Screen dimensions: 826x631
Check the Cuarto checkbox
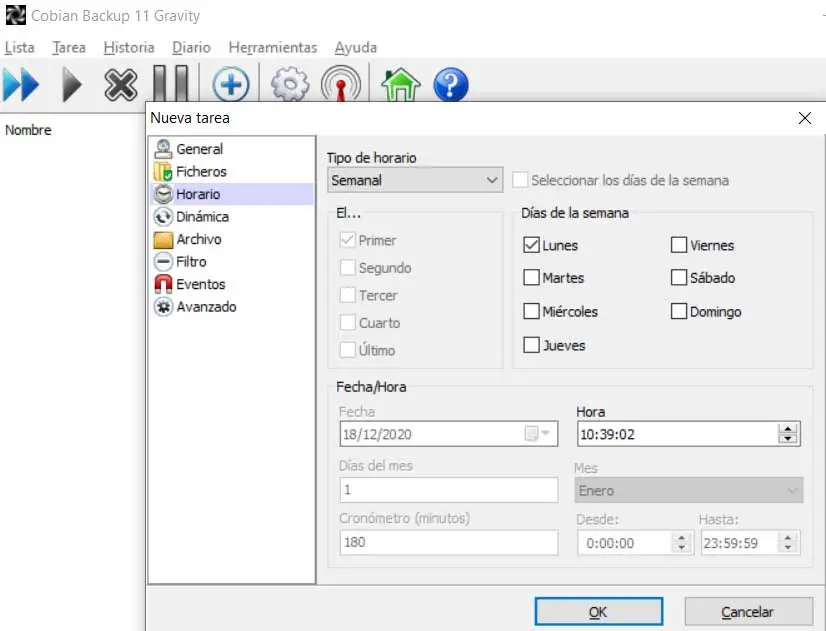(348, 322)
